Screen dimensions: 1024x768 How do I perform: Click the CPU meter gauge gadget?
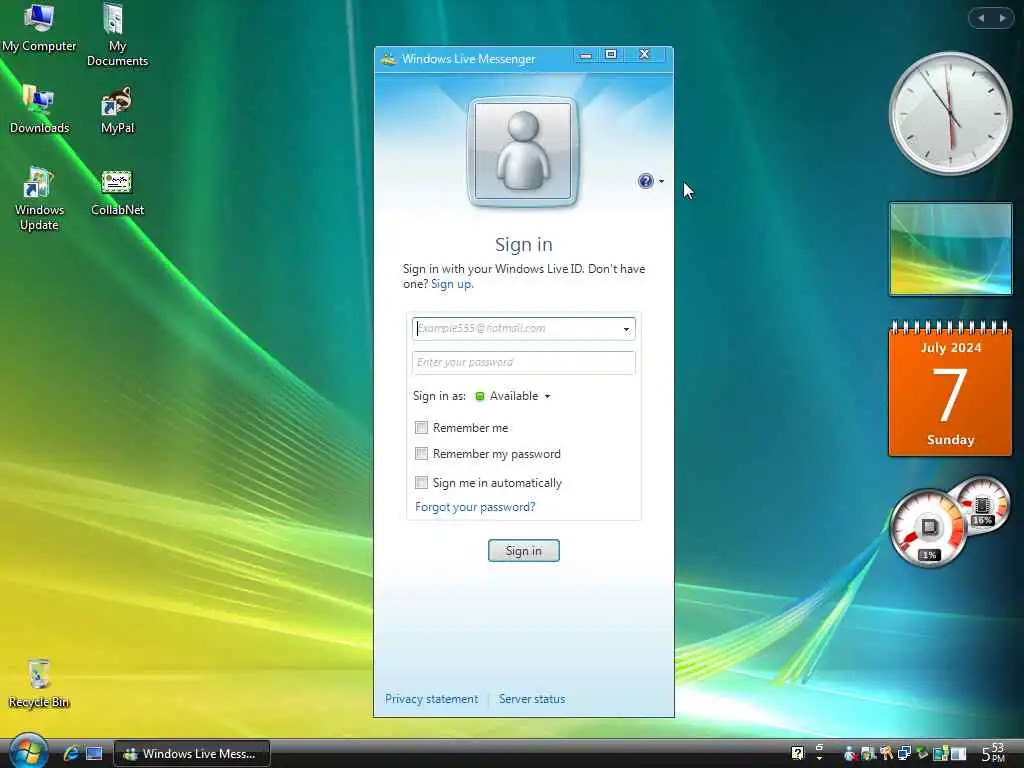[928, 528]
